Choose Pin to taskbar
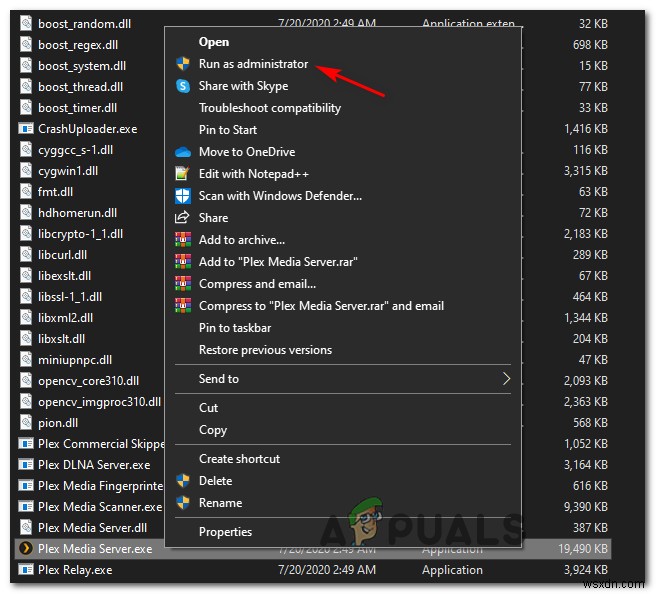The width and height of the screenshot is (656, 594). coord(235,328)
